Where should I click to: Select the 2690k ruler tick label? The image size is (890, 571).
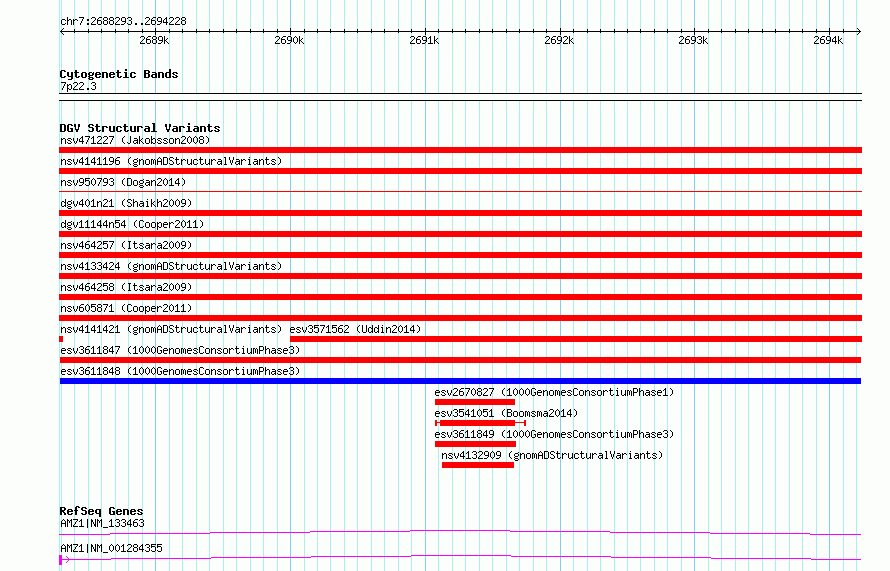click(x=289, y=40)
